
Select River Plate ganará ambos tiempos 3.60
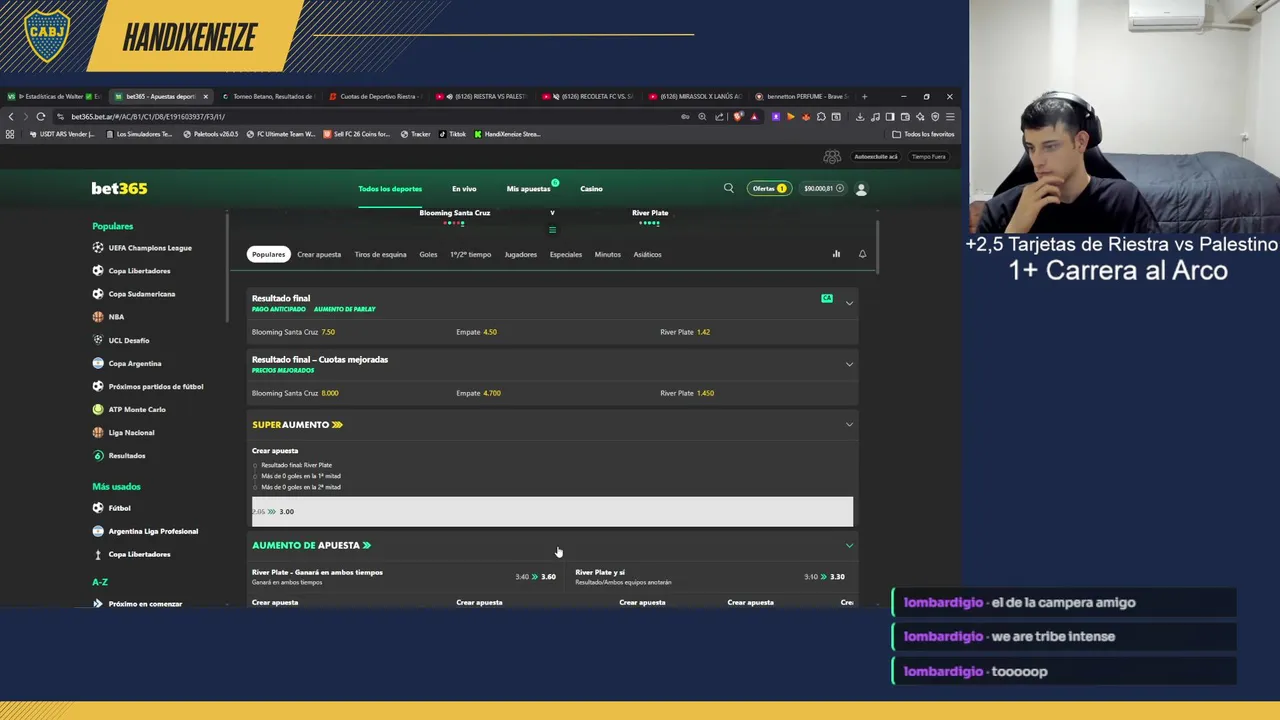pyautogui.click(x=404, y=577)
